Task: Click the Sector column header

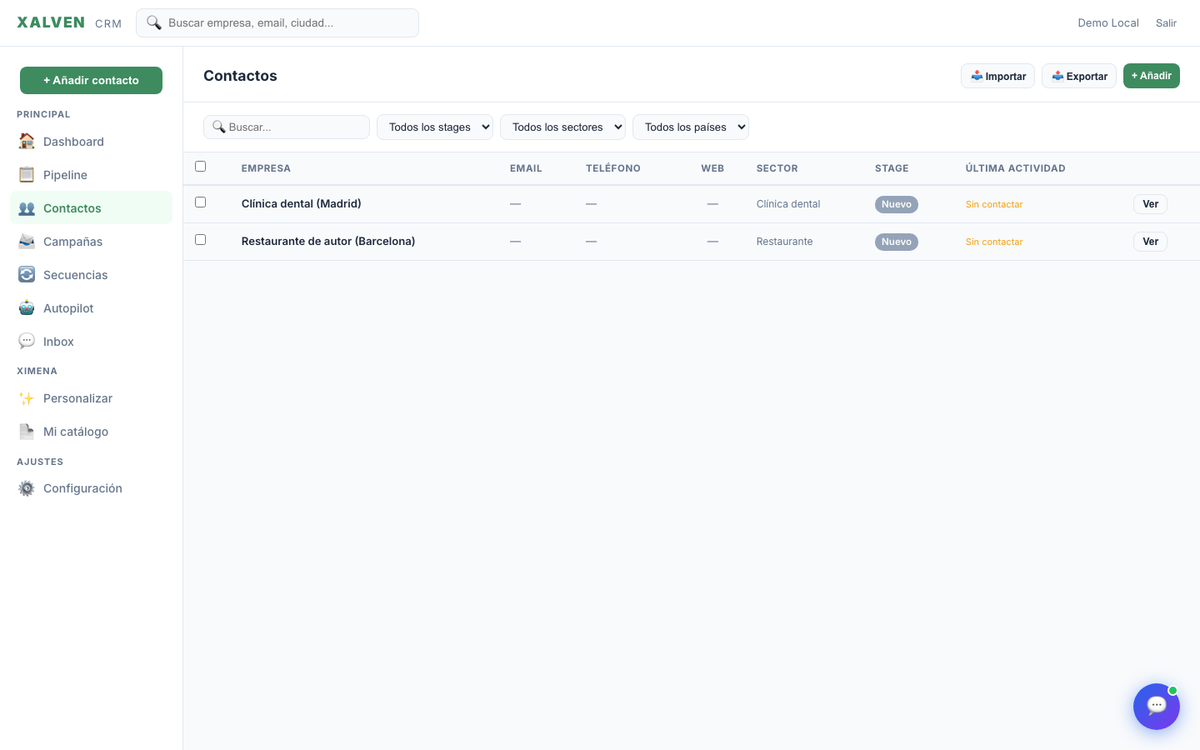Action: point(777,168)
